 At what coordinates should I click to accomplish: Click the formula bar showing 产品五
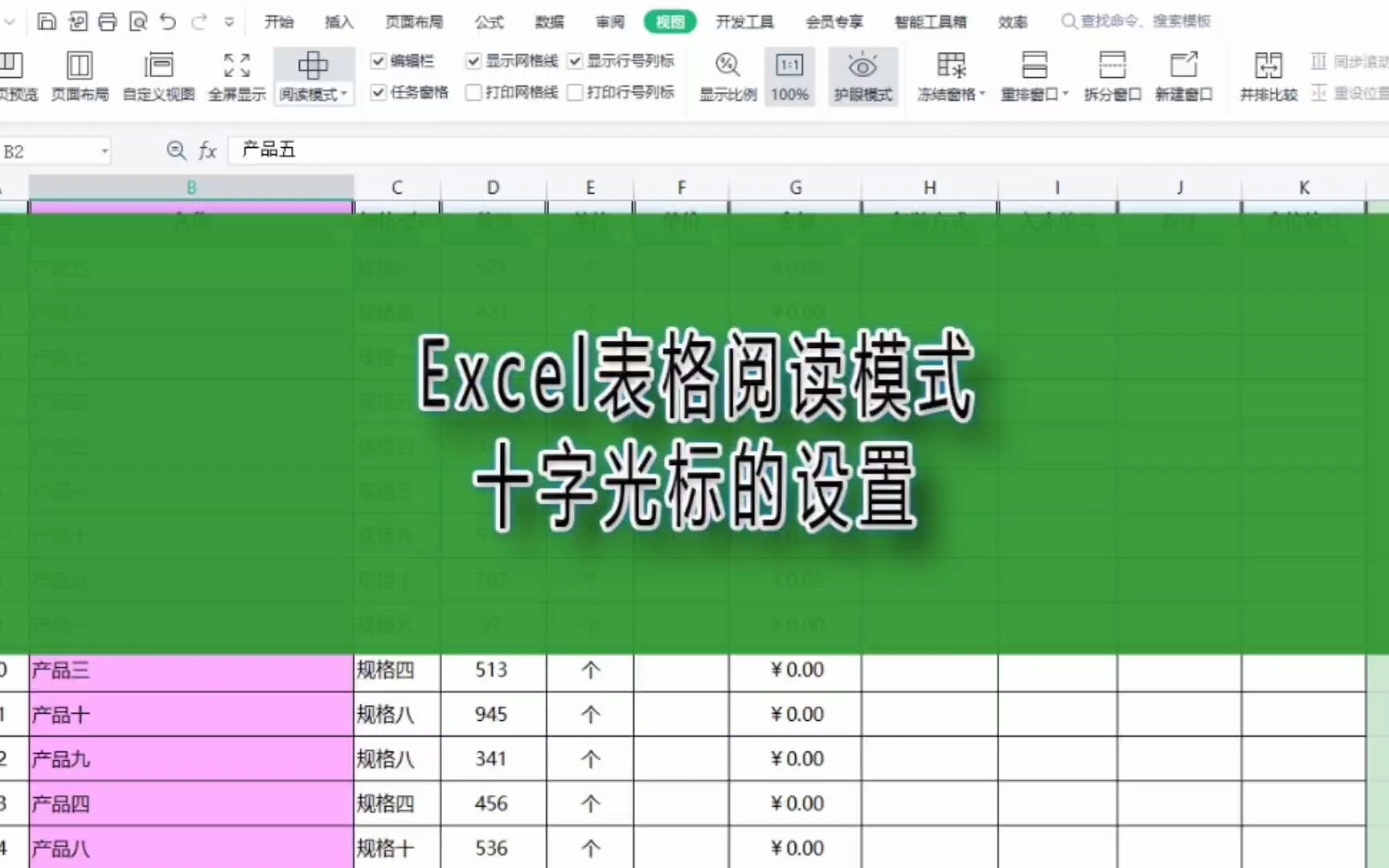(808, 150)
